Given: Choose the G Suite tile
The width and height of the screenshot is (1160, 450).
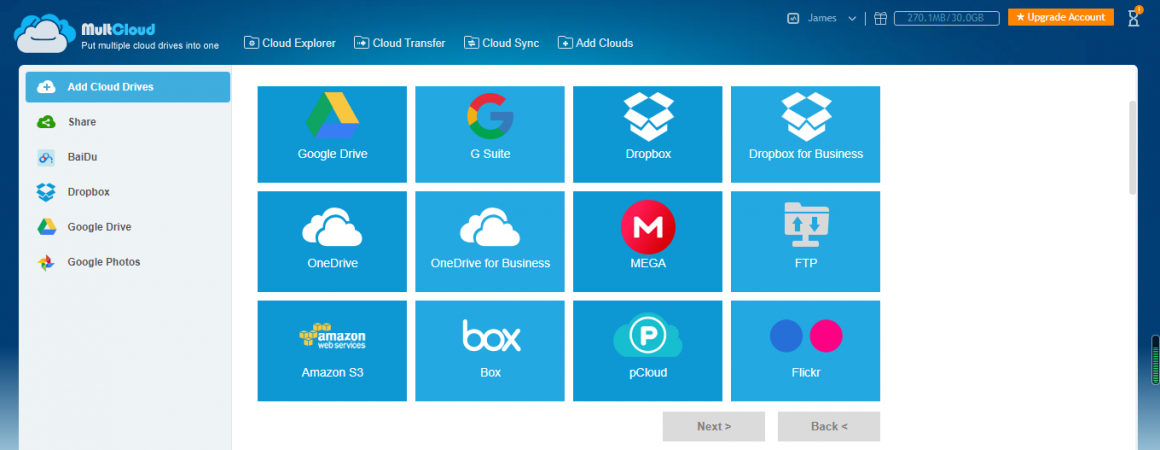Looking at the screenshot, I should click(x=490, y=134).
